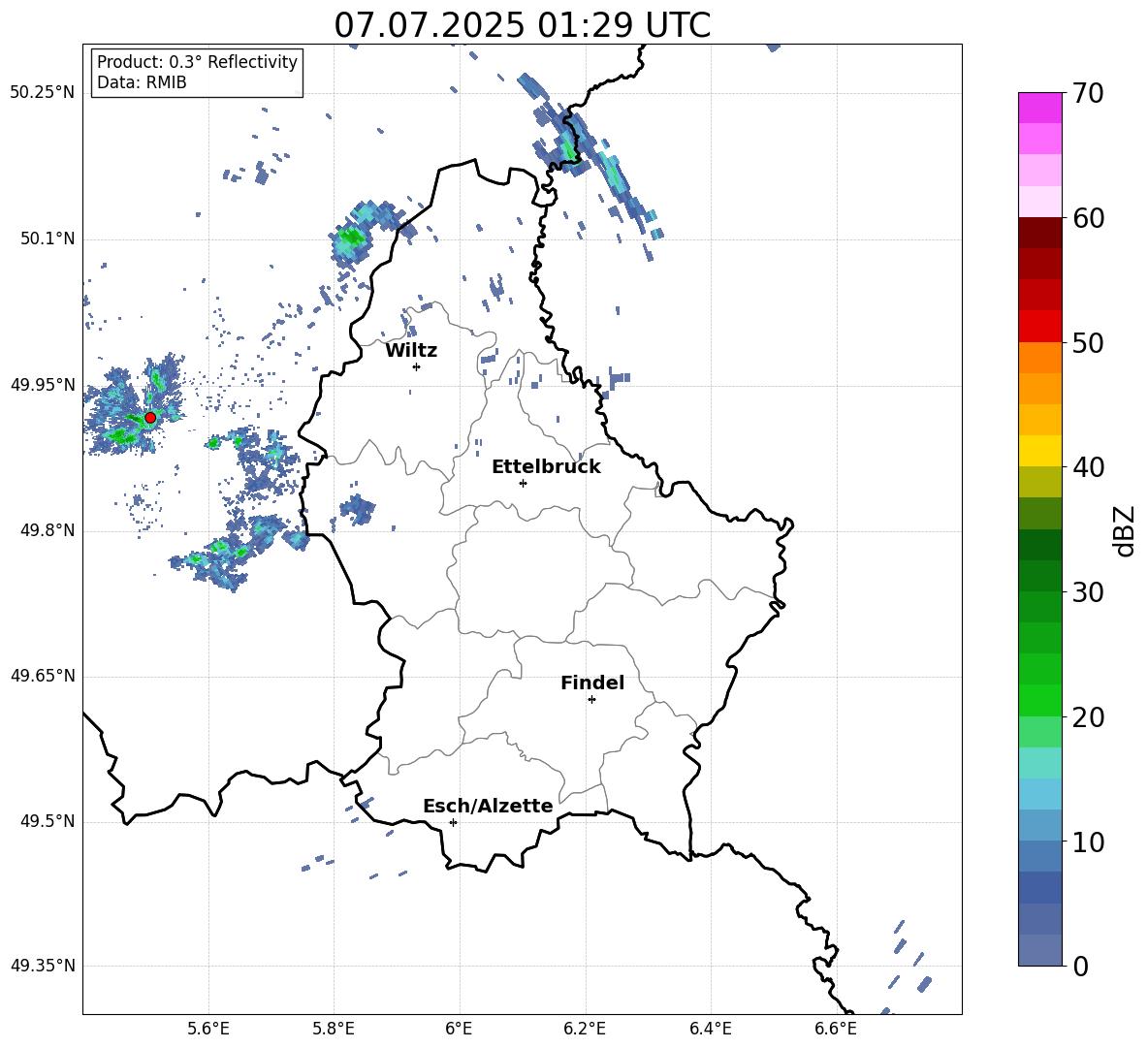Click the 60 value on the colorbar

(1088, 218)
